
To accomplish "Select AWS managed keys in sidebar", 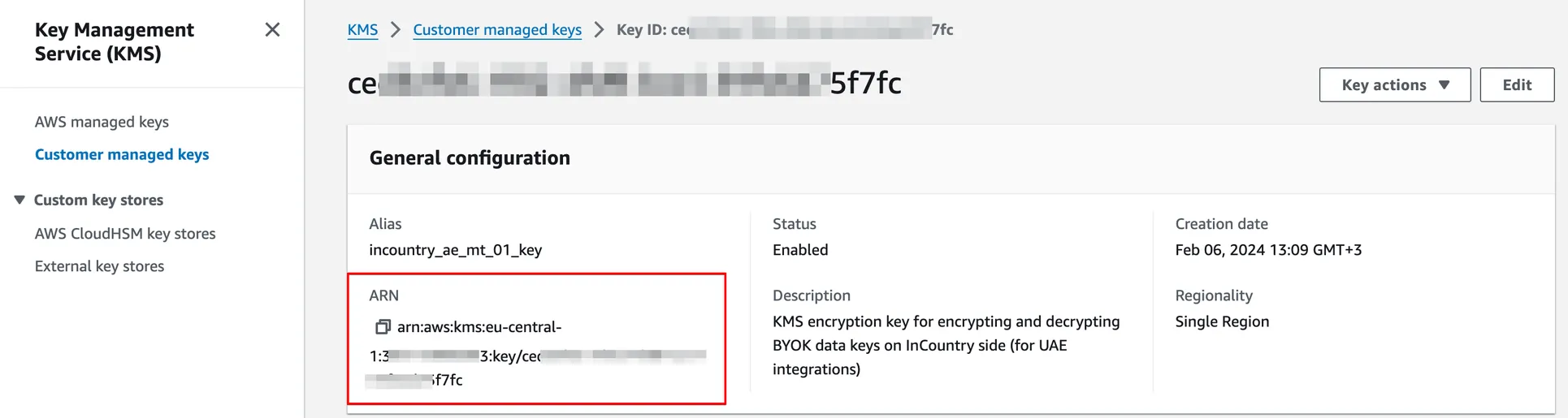I will pos(102,122).
